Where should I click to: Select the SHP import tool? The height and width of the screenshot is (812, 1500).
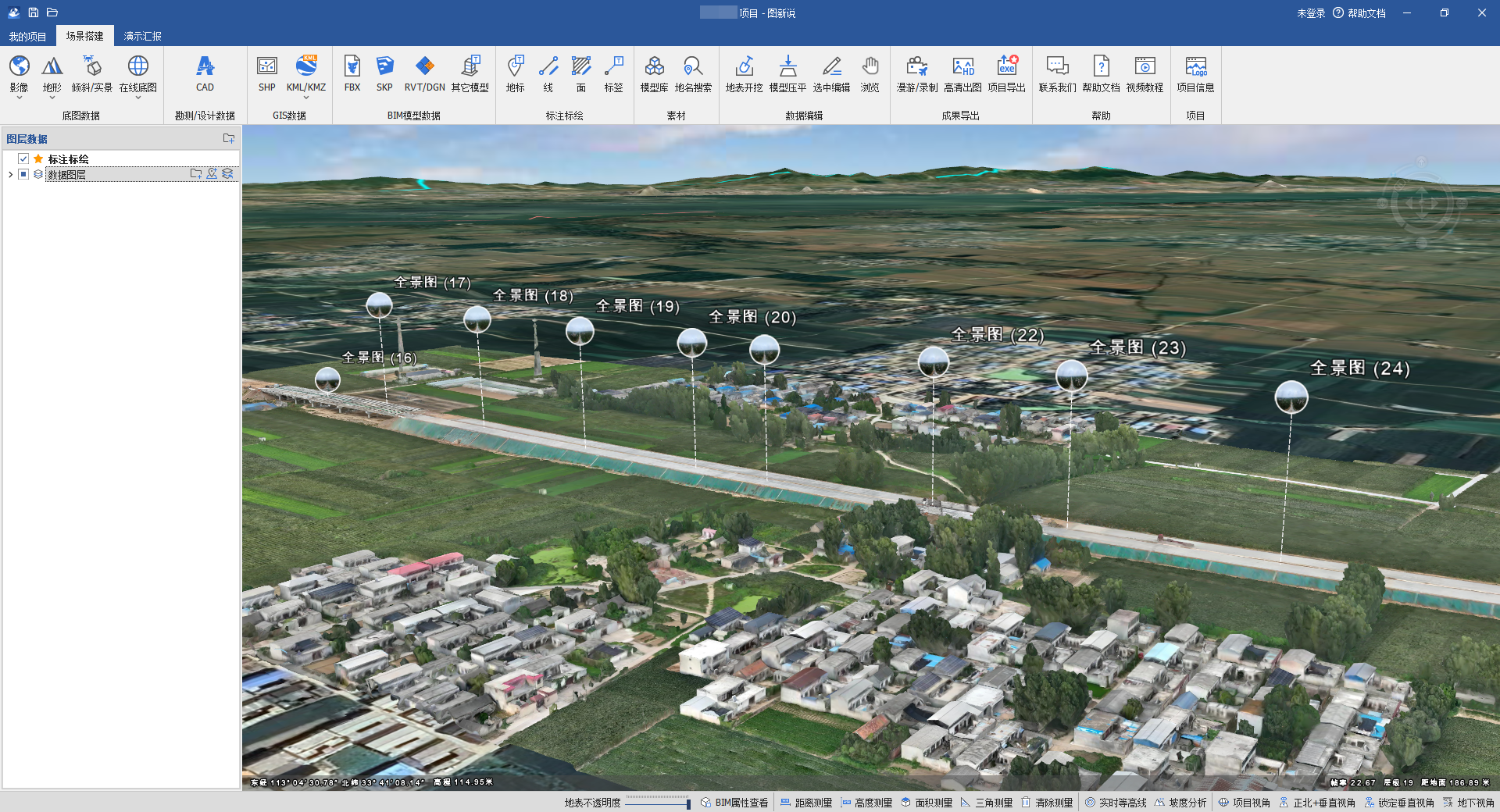267,73
